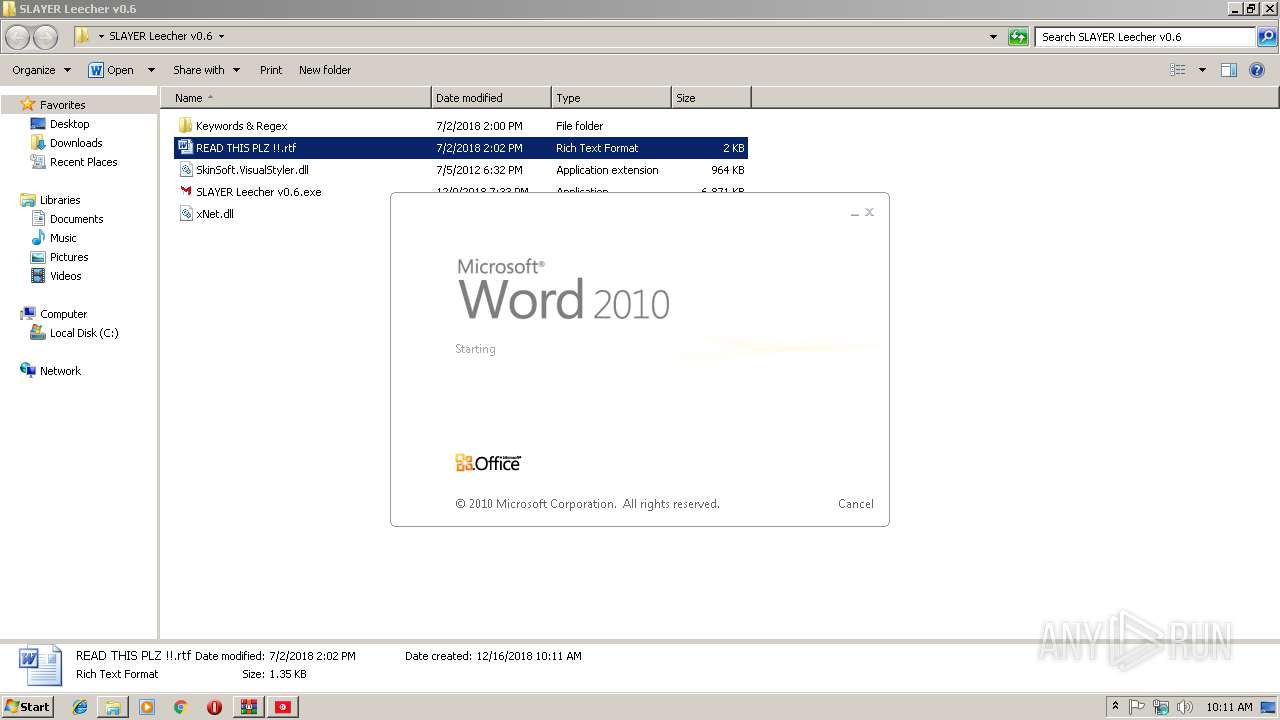1280x720 pixels.
Task: Open Downloads in the navigation pane
Action: pyautogui.click(x=76, y=143)
